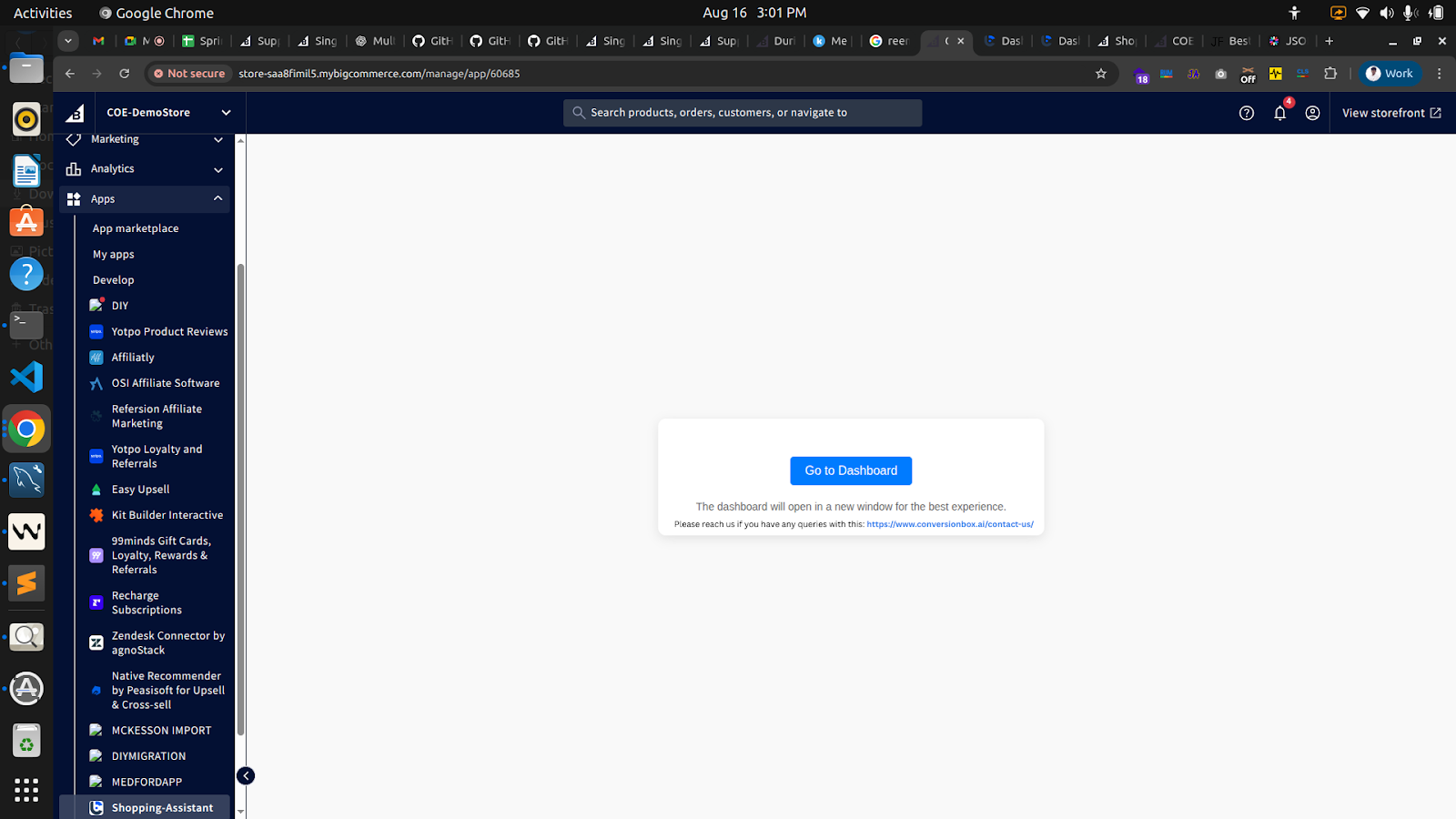Collapse the sidebar with arrow button
1456x819 pixels.
pos(246,775)
